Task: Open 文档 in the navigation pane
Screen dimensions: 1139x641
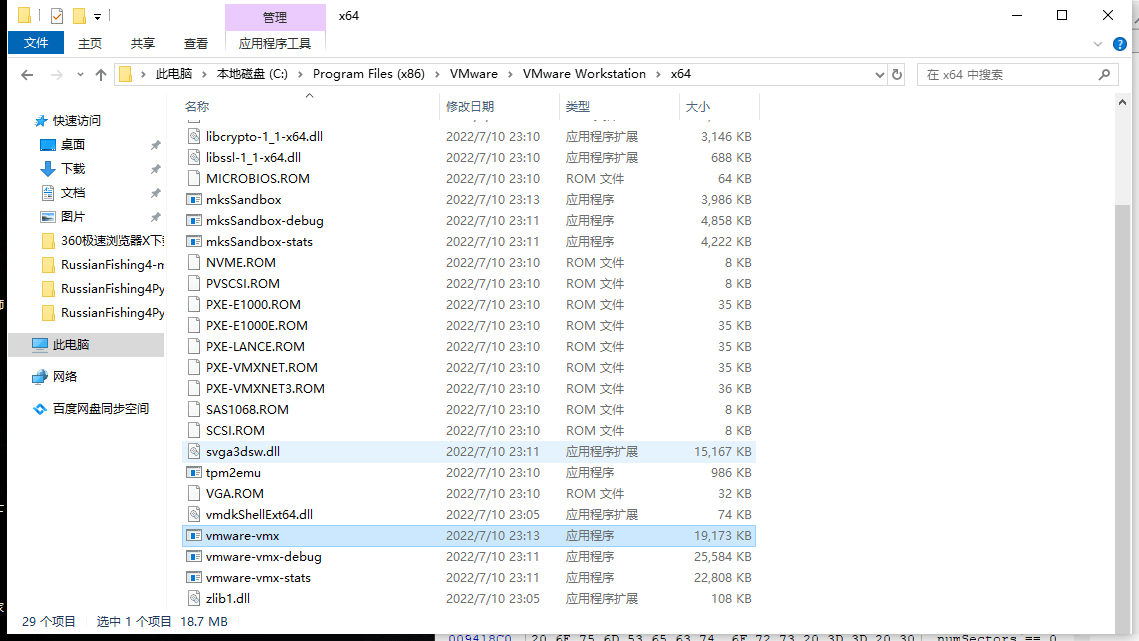Action: point(73,193)
